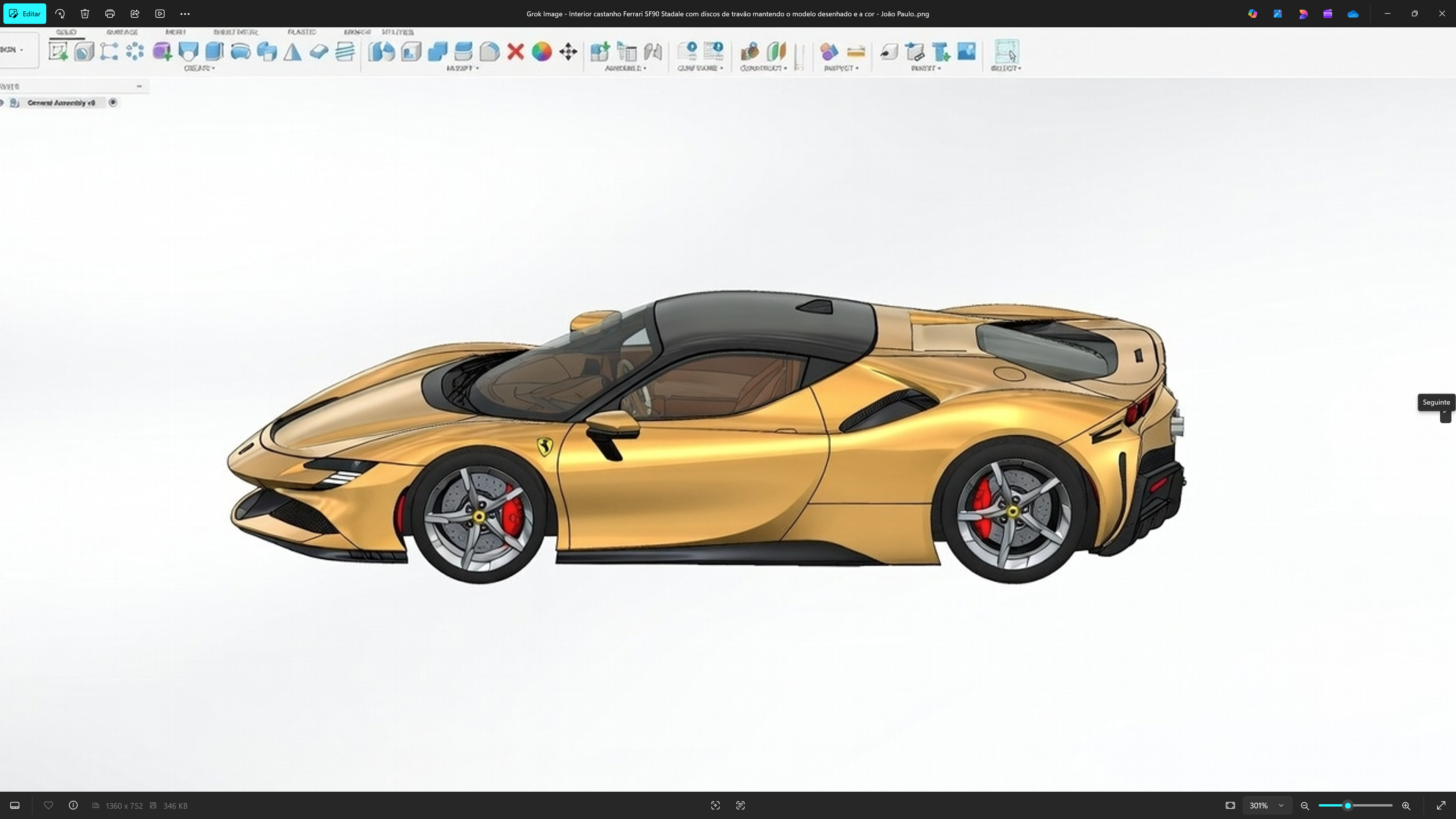Delete the photo with the trash icon
Screen dimensions: 1456x819
[x=85, y=14]
